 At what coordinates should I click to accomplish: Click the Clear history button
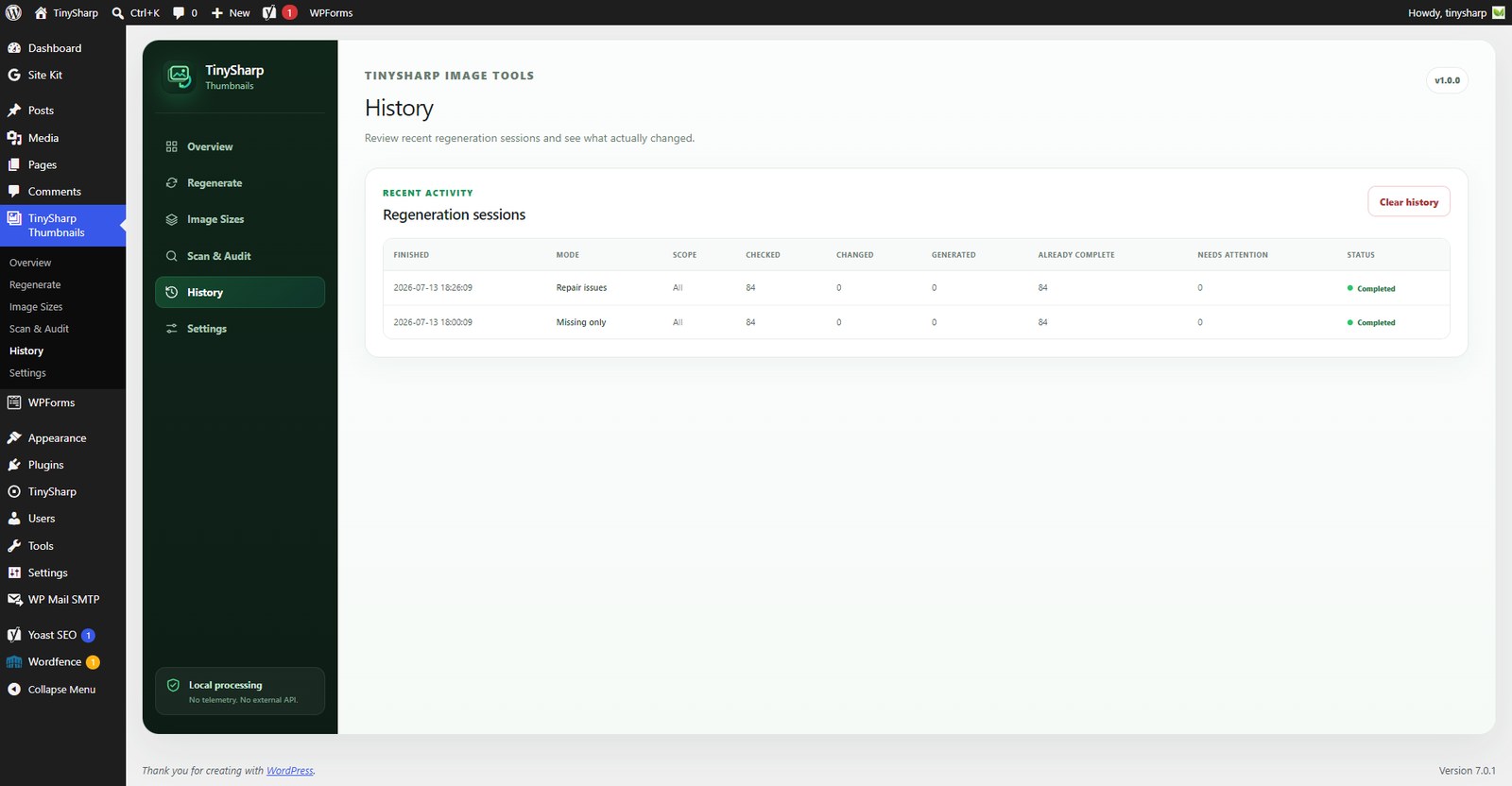(x=1409, y=201)
